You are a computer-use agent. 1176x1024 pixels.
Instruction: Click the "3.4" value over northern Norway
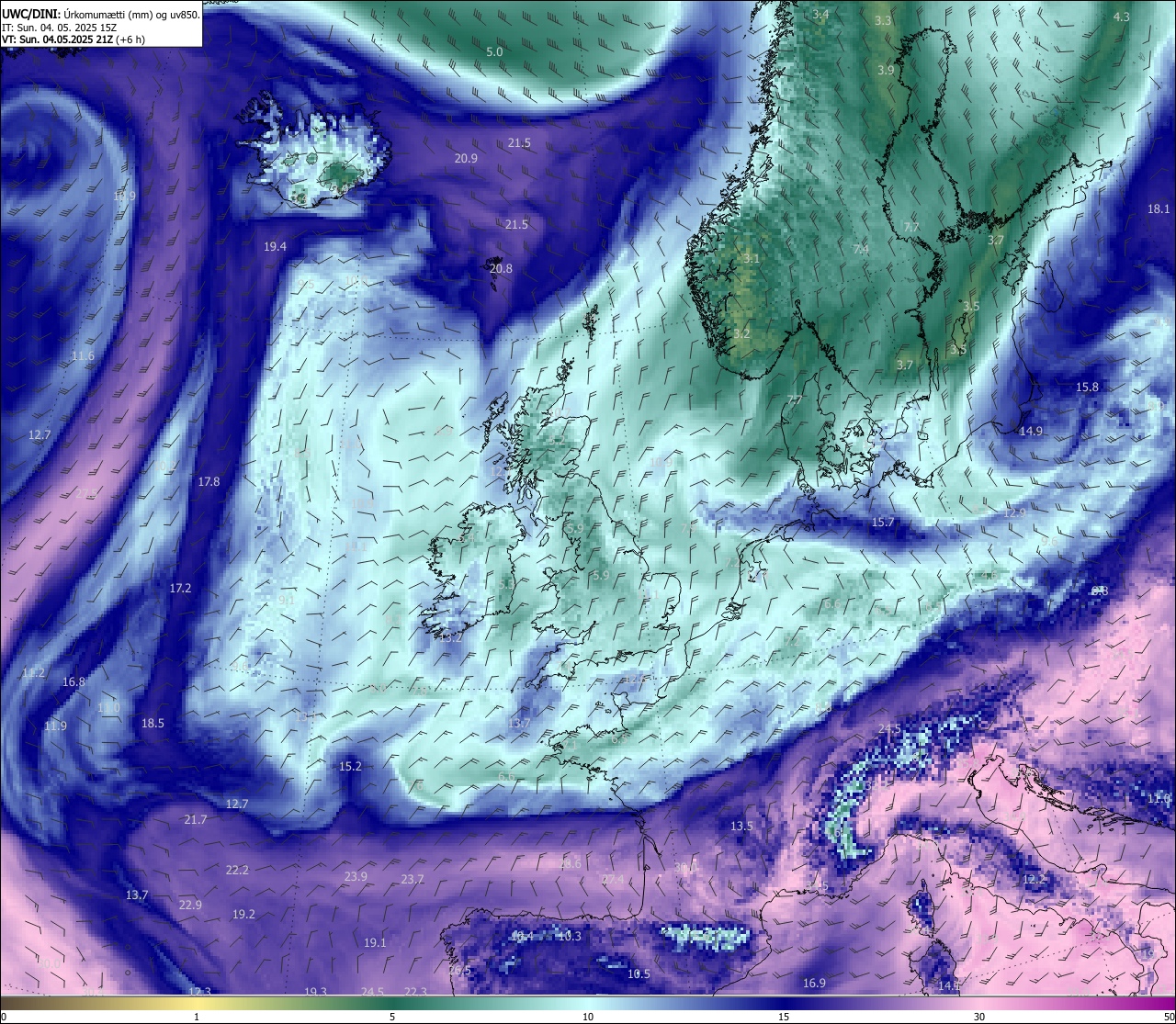click(820, 15)
